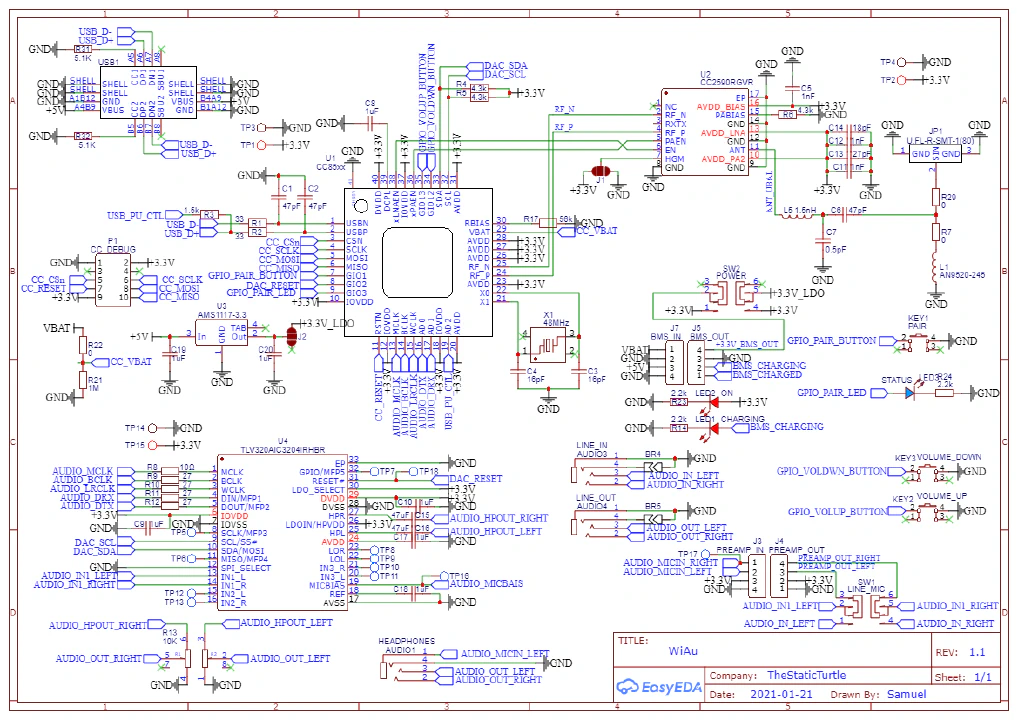Click the LED2 ON diode symbol
Image resolution: width=1018 pixels, height=720 pixels.
(x=712, y=403)
